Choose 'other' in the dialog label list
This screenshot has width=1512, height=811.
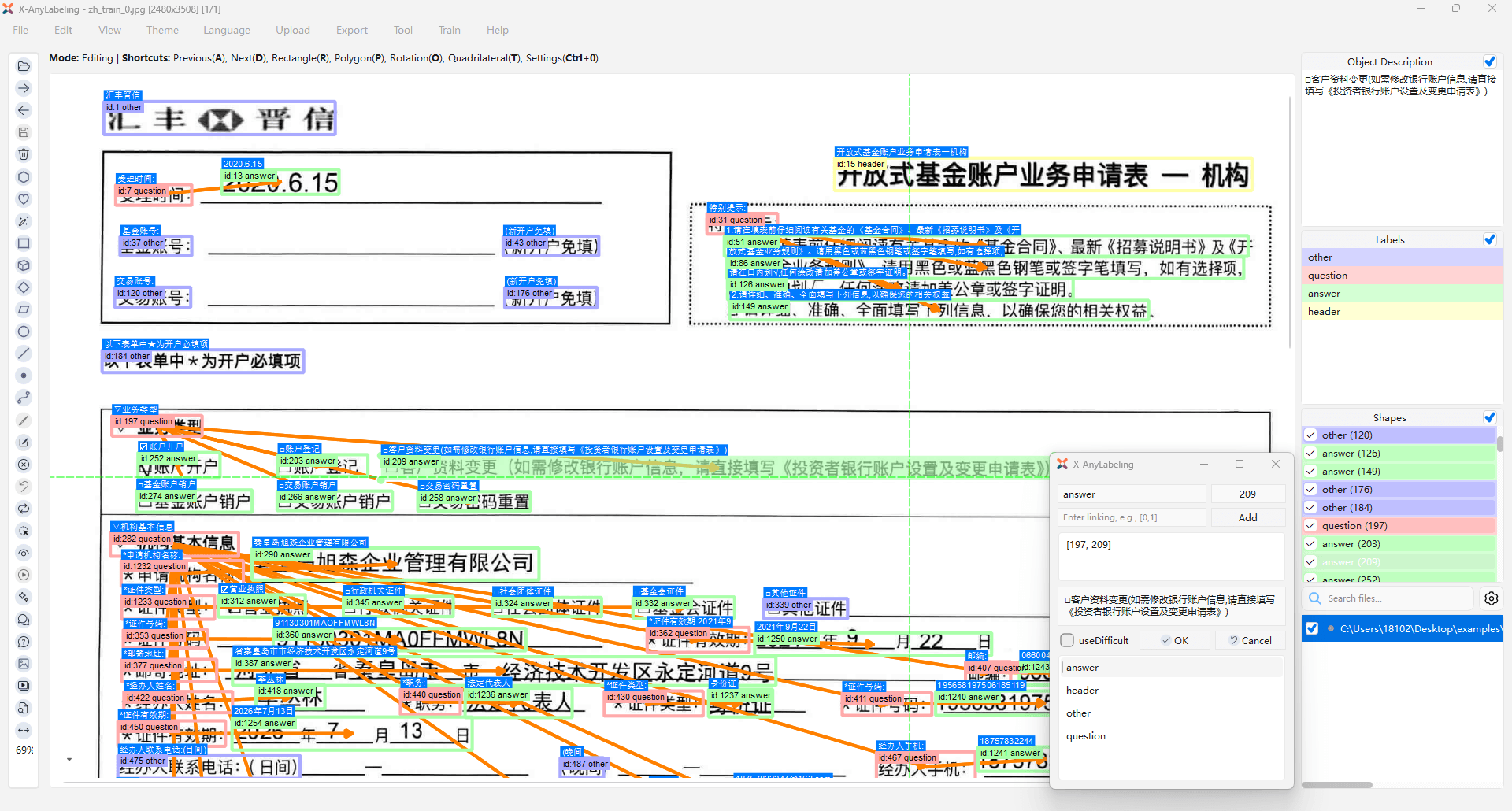point(1172,713)
